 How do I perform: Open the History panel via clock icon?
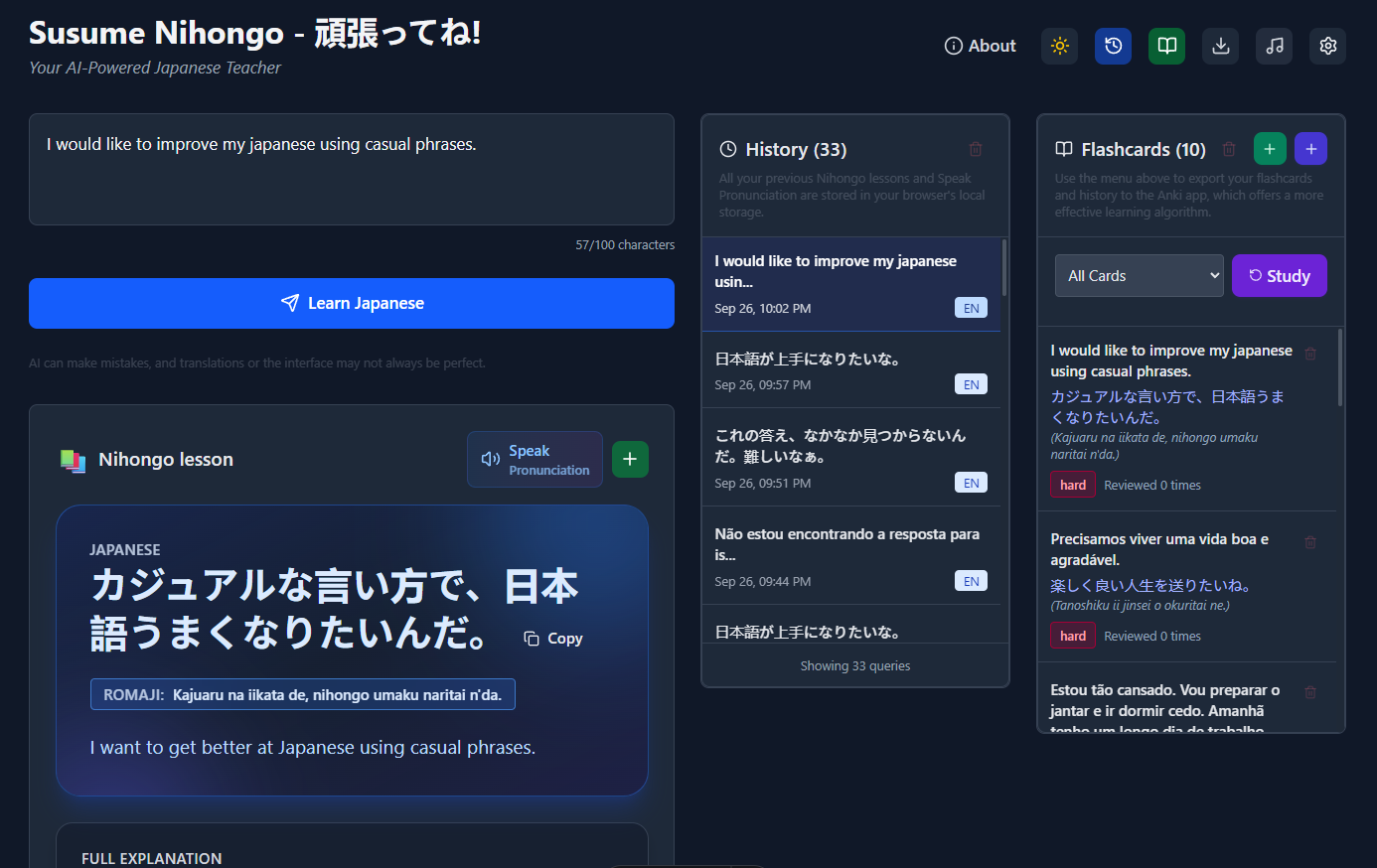(1113, 46)
